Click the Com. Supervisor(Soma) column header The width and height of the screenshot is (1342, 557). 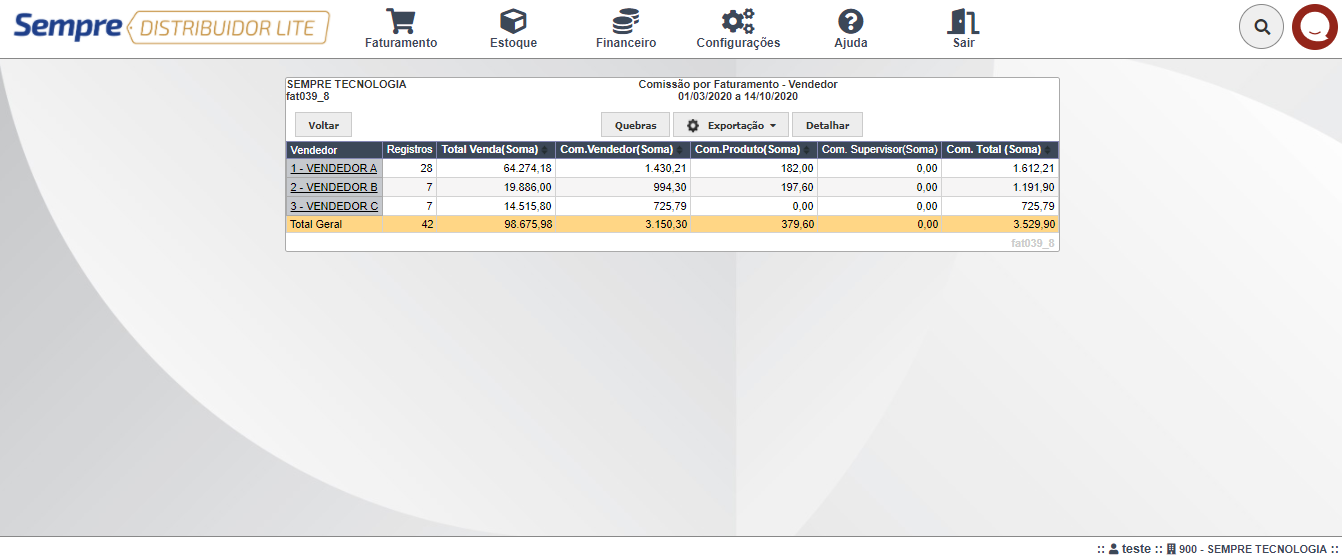click(x=879, y=150)
